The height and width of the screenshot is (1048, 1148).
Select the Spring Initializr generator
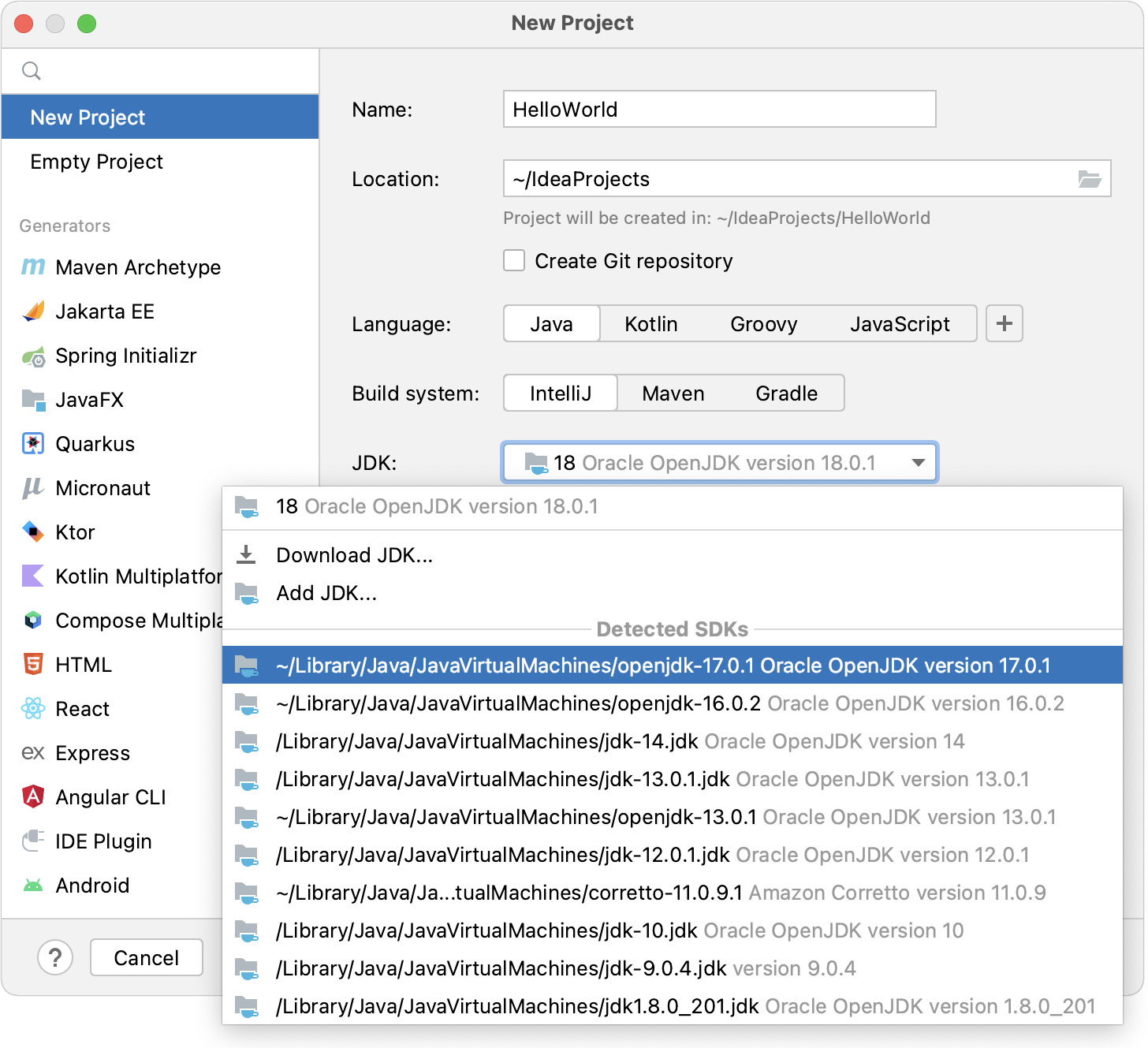[125, 356]
